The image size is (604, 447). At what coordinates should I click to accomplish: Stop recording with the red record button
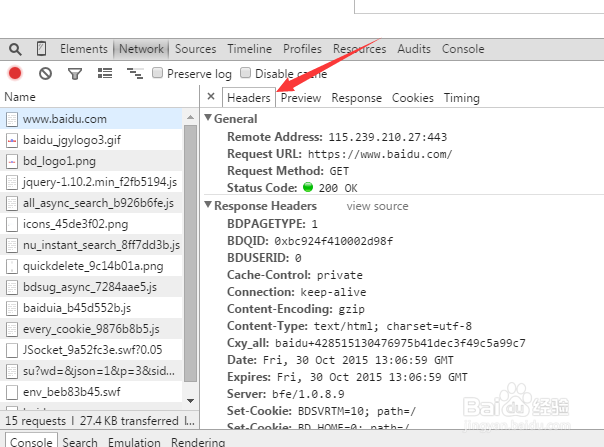15,73
